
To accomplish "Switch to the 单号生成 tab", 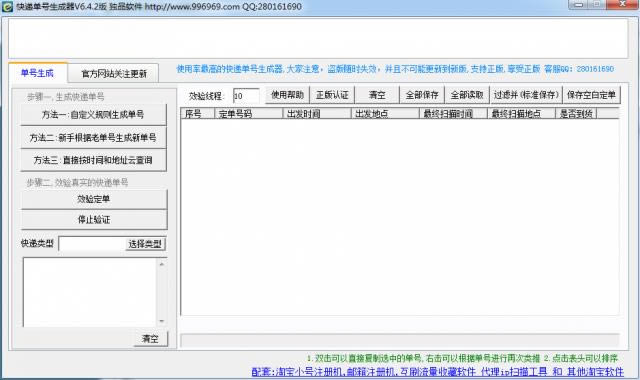I will pos(38,73).
